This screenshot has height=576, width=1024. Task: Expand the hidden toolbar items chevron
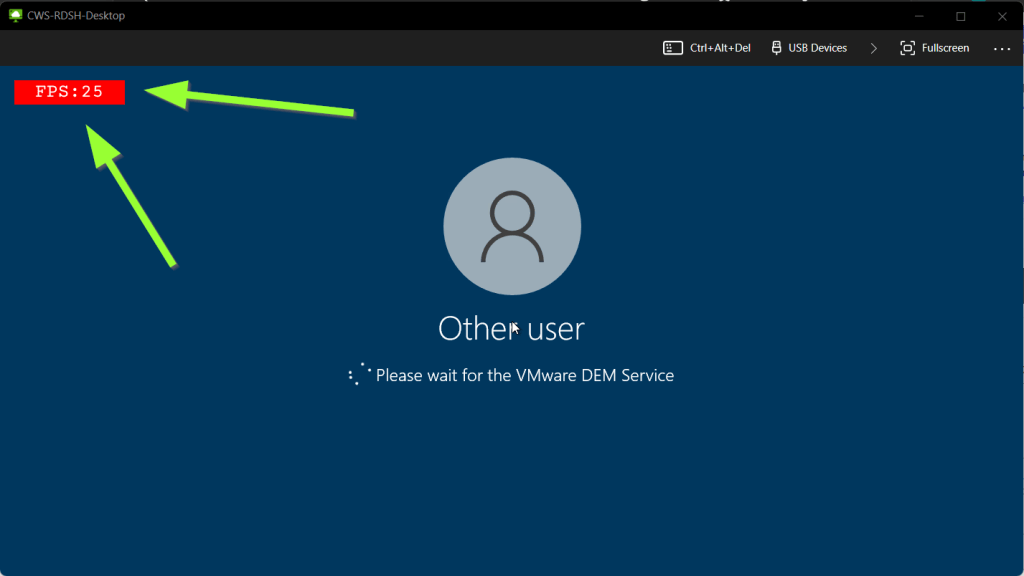[x=872, y=47]
